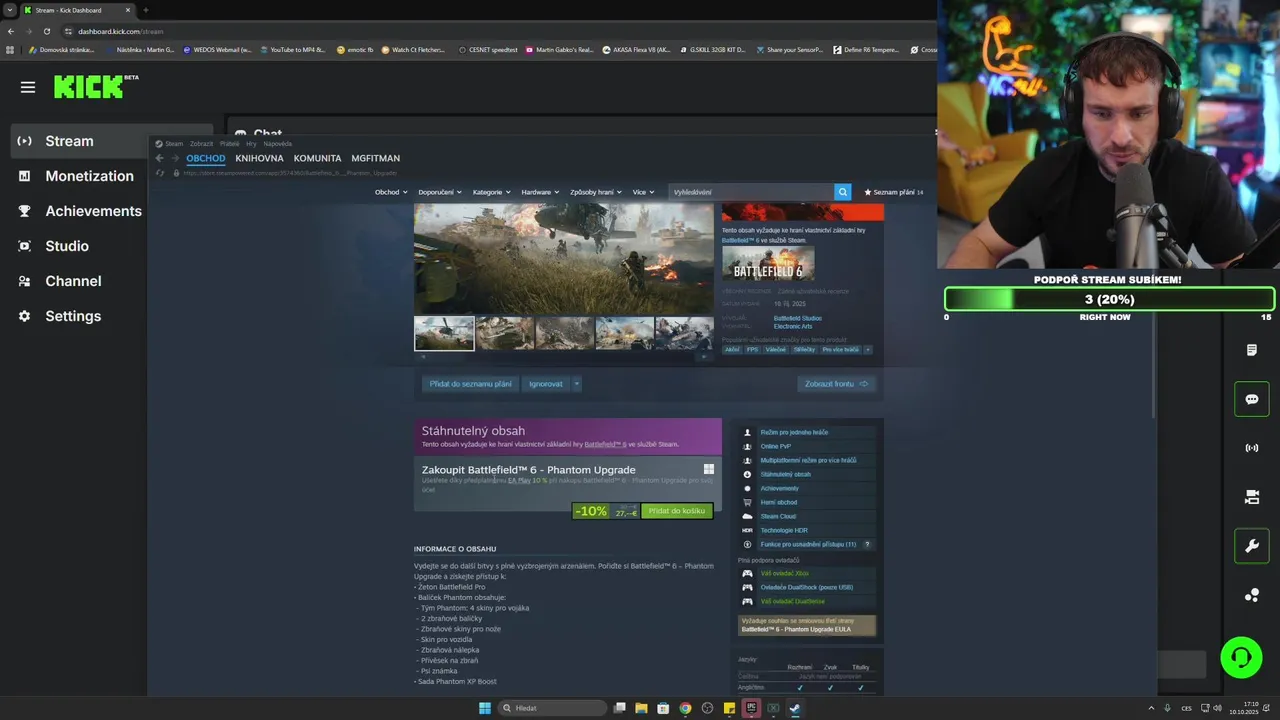
Task: Open Steam Cloud feature link
Action: (778, 516)
